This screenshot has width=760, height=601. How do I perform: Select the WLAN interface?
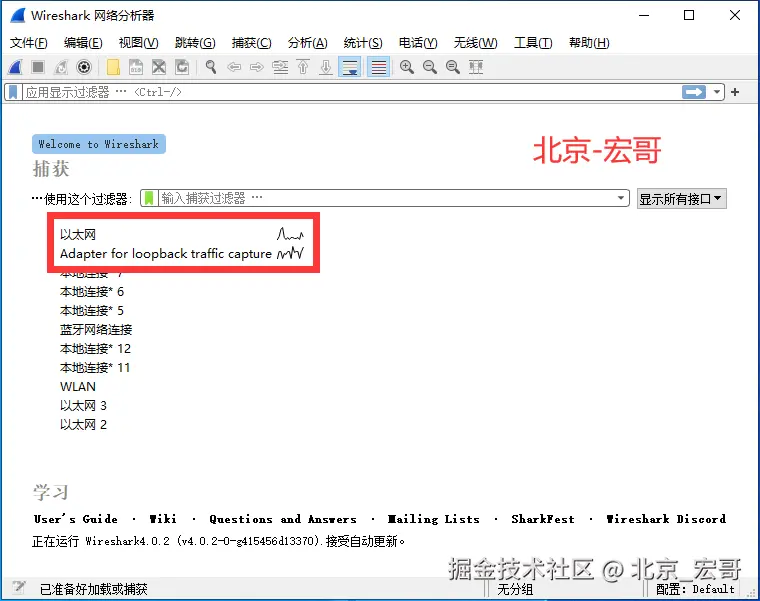(x=78, y=387)
